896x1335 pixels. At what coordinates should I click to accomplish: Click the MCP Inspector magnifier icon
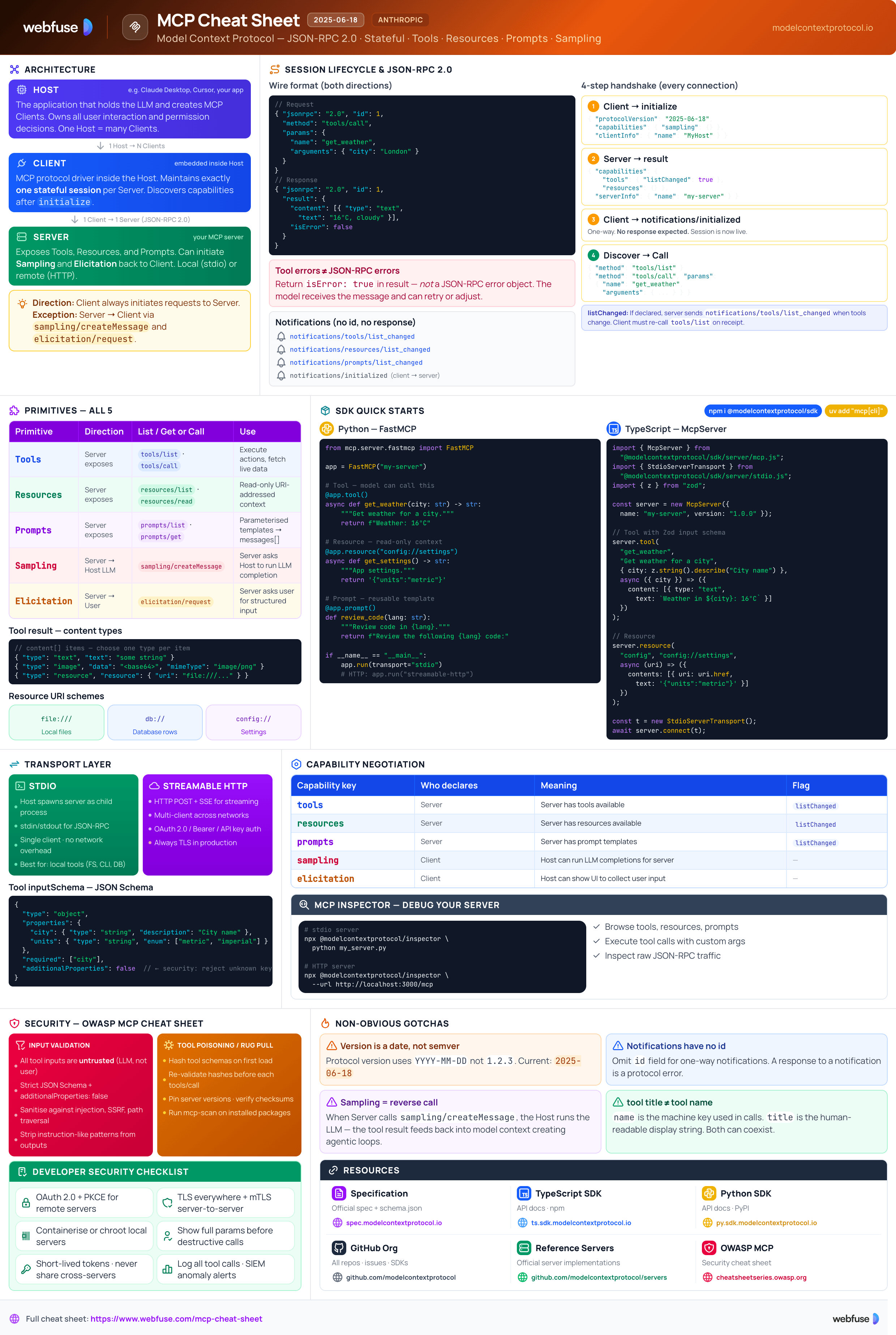click(304, 905)
